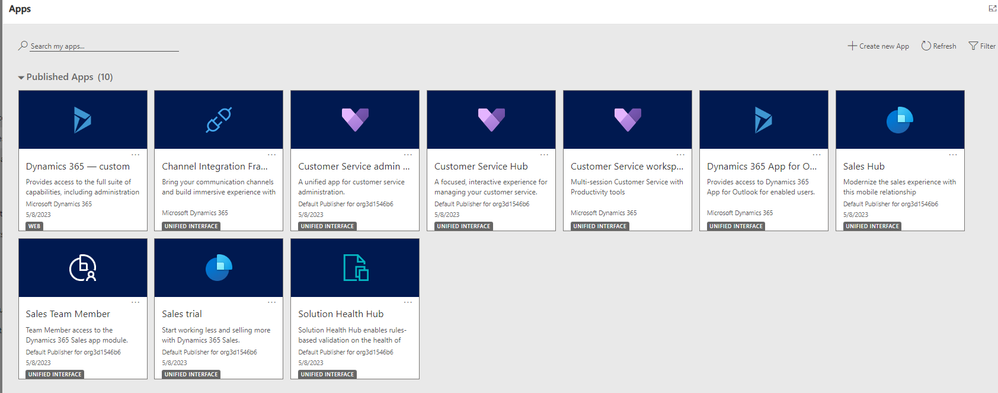The image size is (998, 393).
Task: Open more options for Sales Hub tile
Action: 953,154
